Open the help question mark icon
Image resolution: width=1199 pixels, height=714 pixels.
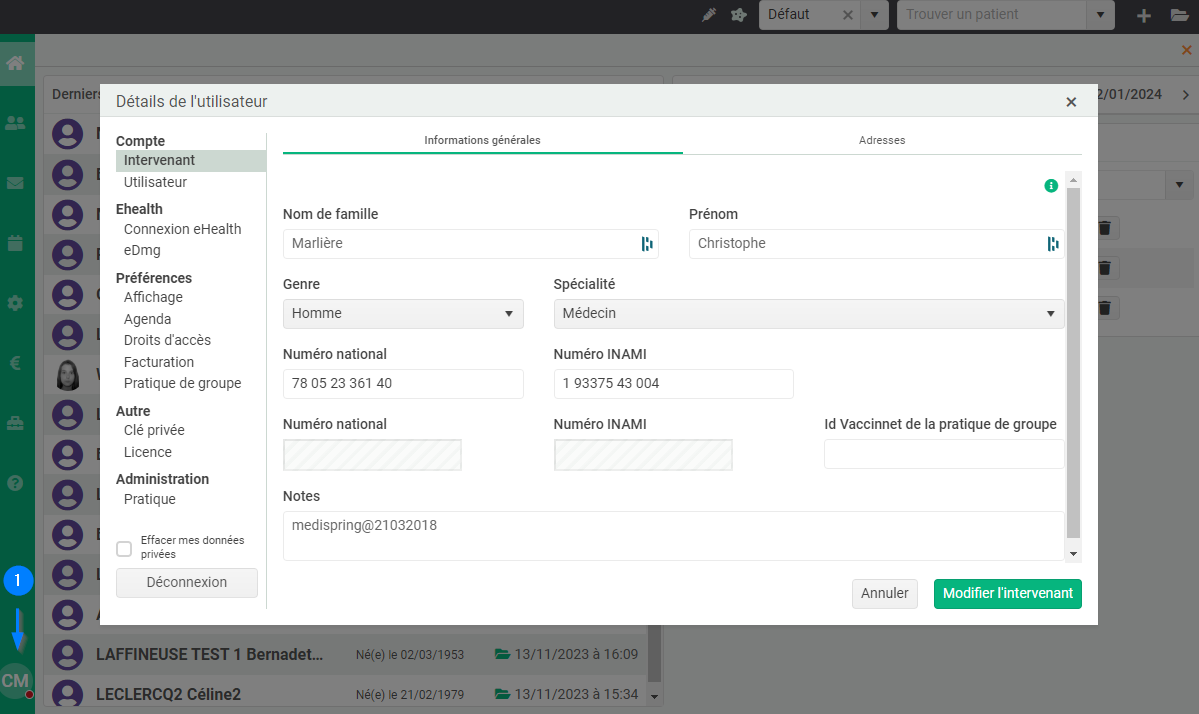[15, 483]
